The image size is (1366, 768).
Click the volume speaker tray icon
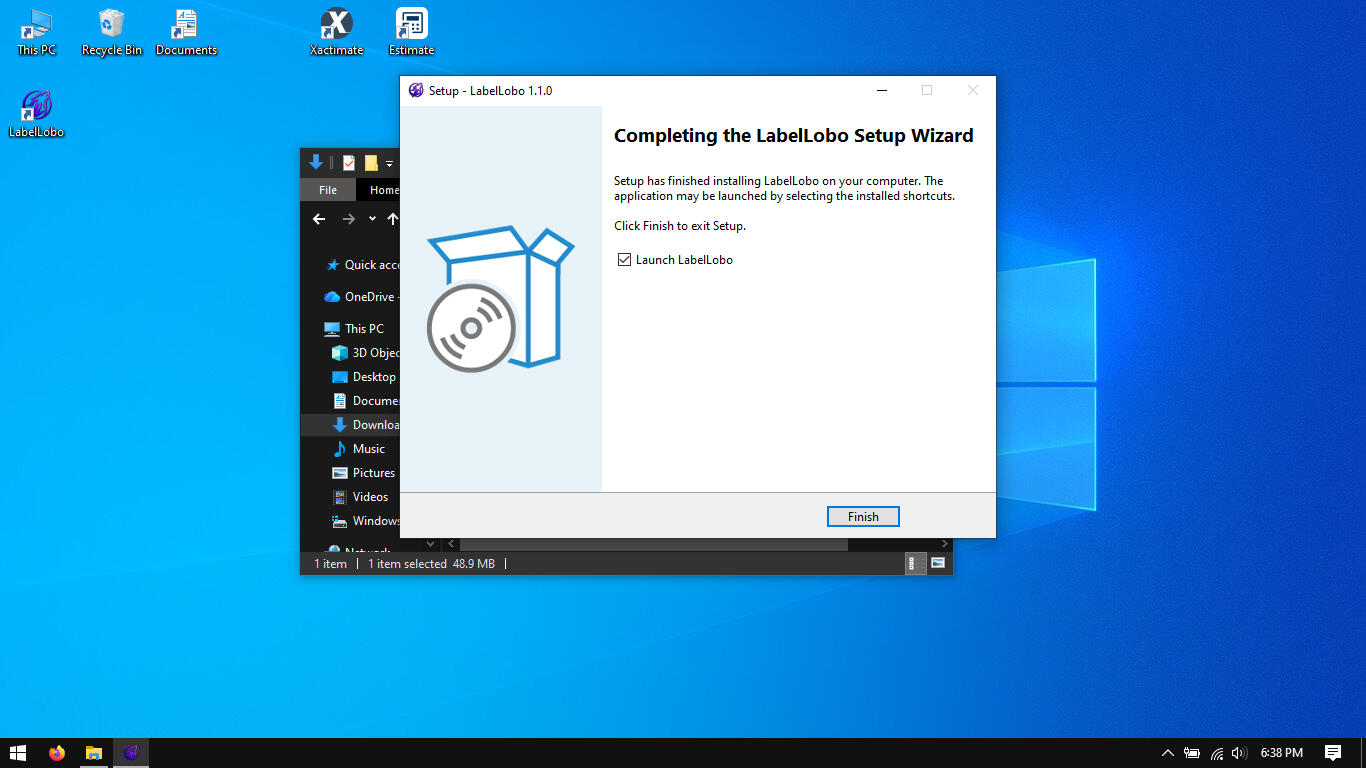pos(1239,753)
